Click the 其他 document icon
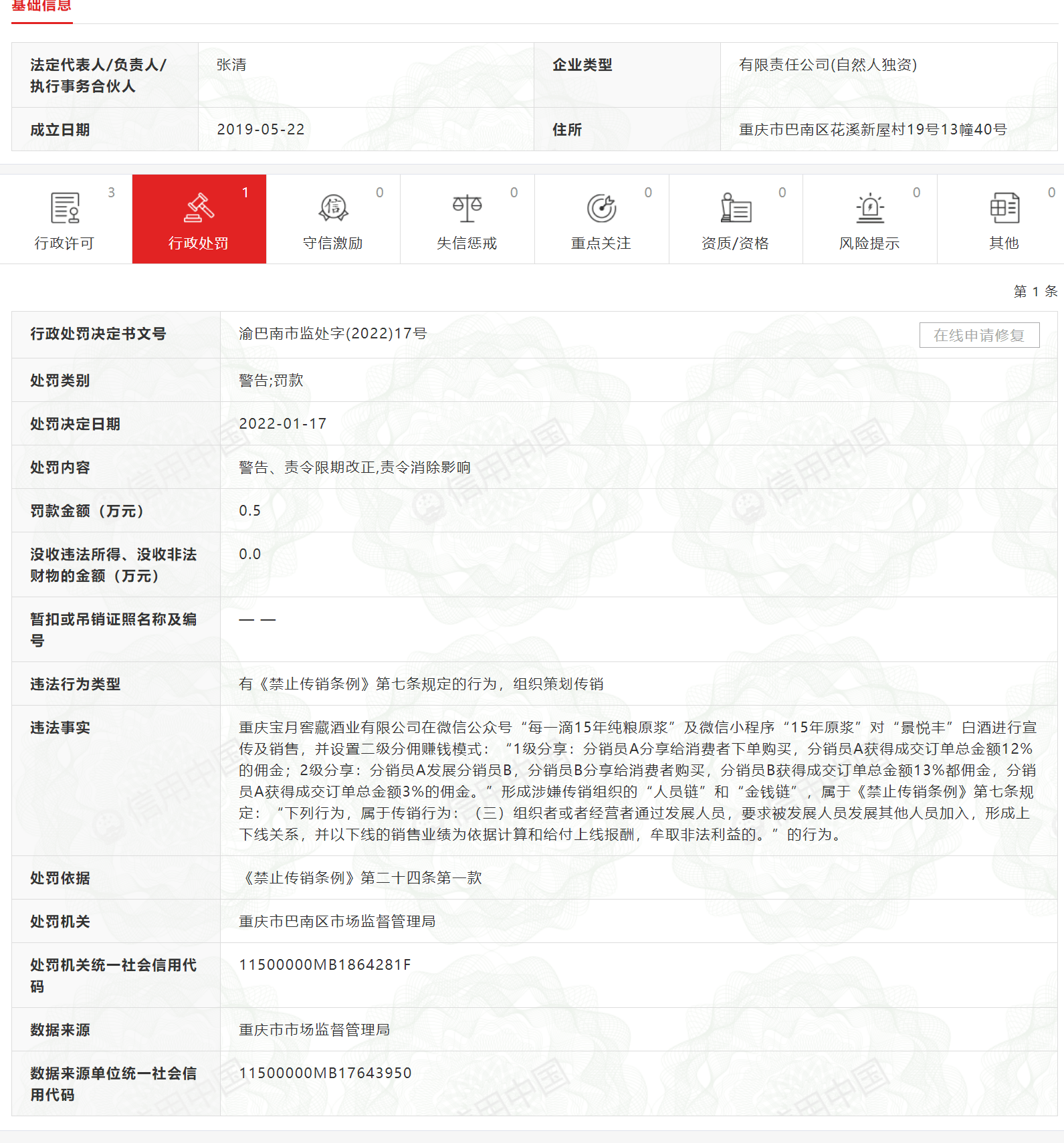The image size is (1064, 1143). [x=1004, y=208]
